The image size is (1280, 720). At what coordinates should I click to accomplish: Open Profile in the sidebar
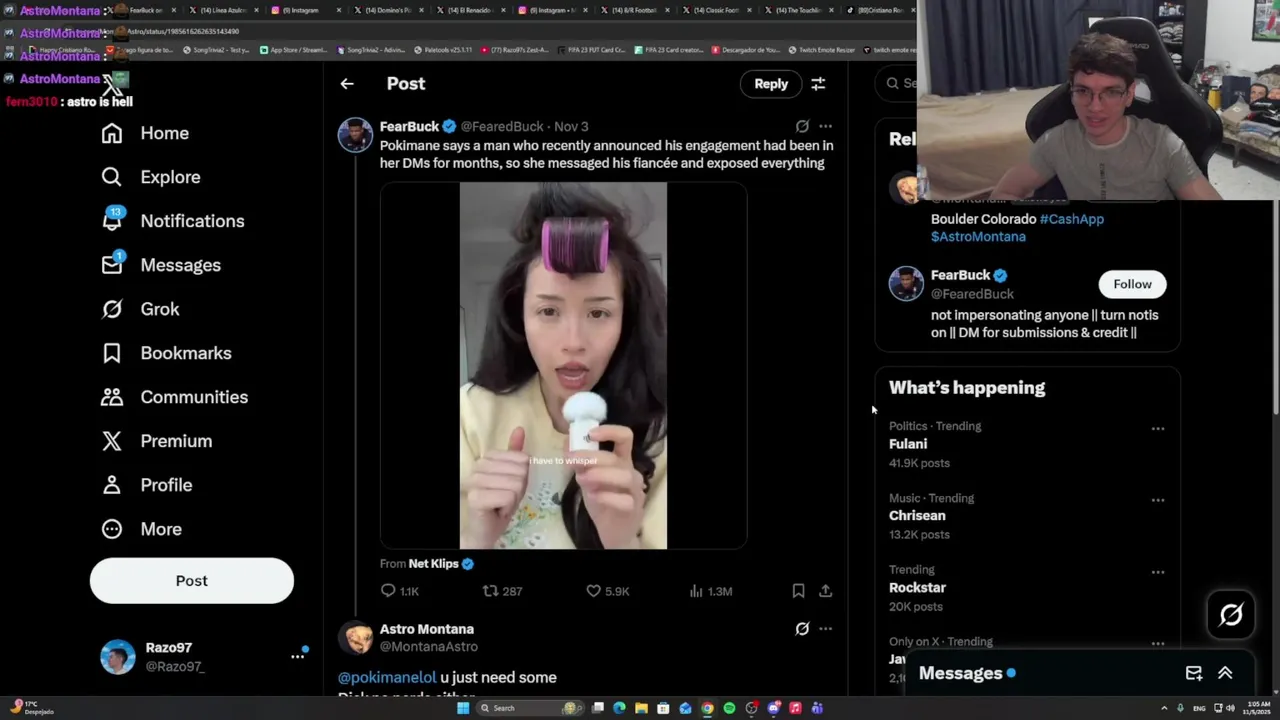[x=146, y=485]
